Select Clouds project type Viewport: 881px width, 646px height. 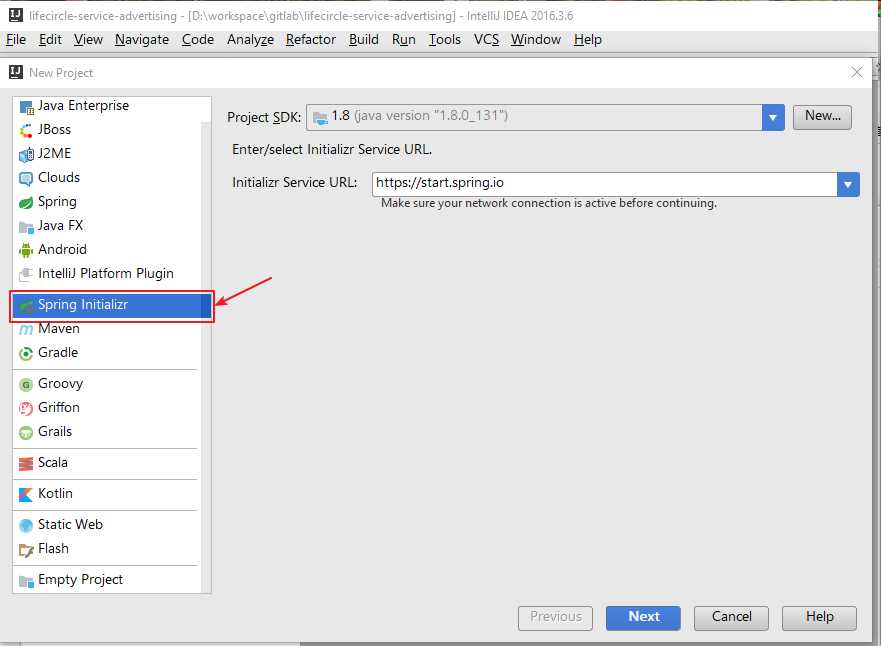[107, 178]
